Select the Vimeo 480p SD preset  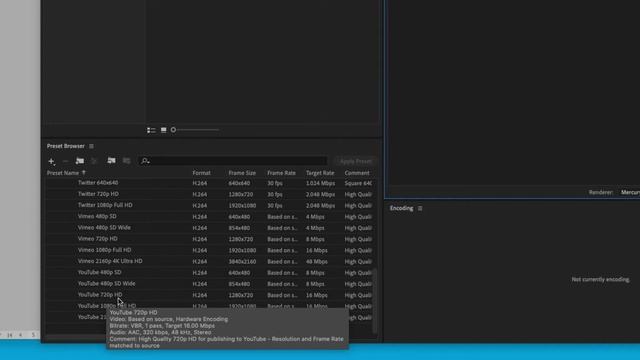click(x=97, y=216)
